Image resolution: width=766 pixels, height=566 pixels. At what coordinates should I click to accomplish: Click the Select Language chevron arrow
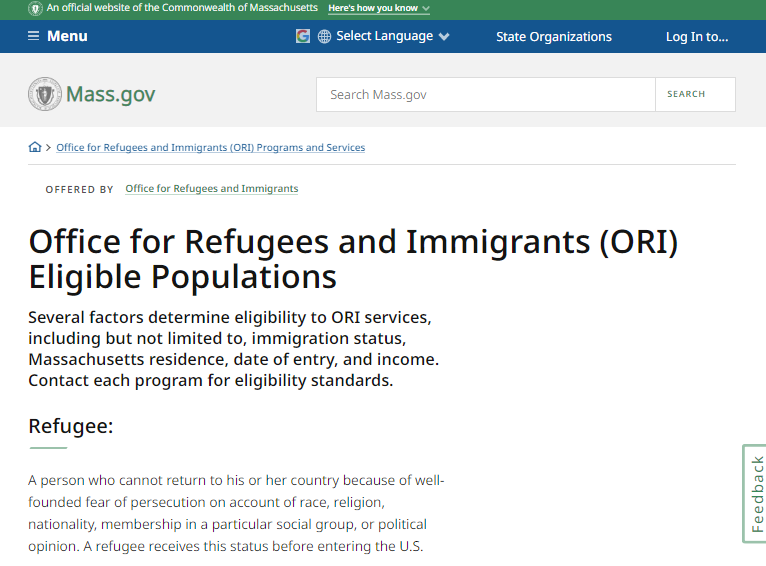pos(444,37)
